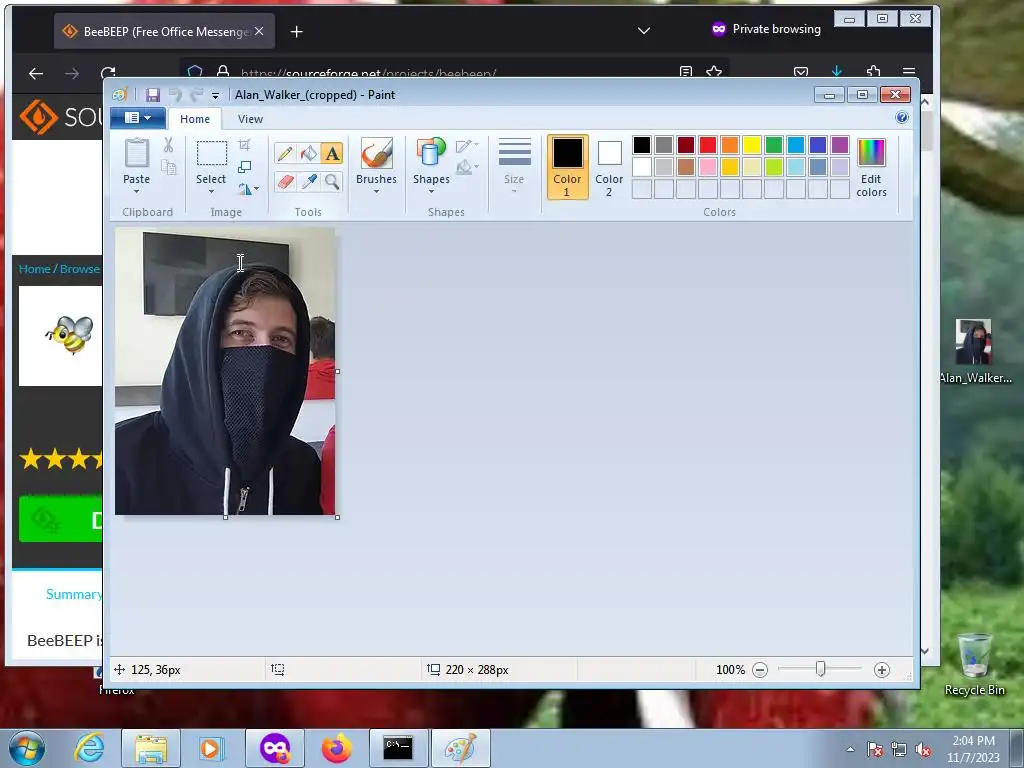Screen dimensions: 1024x768
Task: Click the clock showing 2:04 PM
Action: [x=973, y=741]
